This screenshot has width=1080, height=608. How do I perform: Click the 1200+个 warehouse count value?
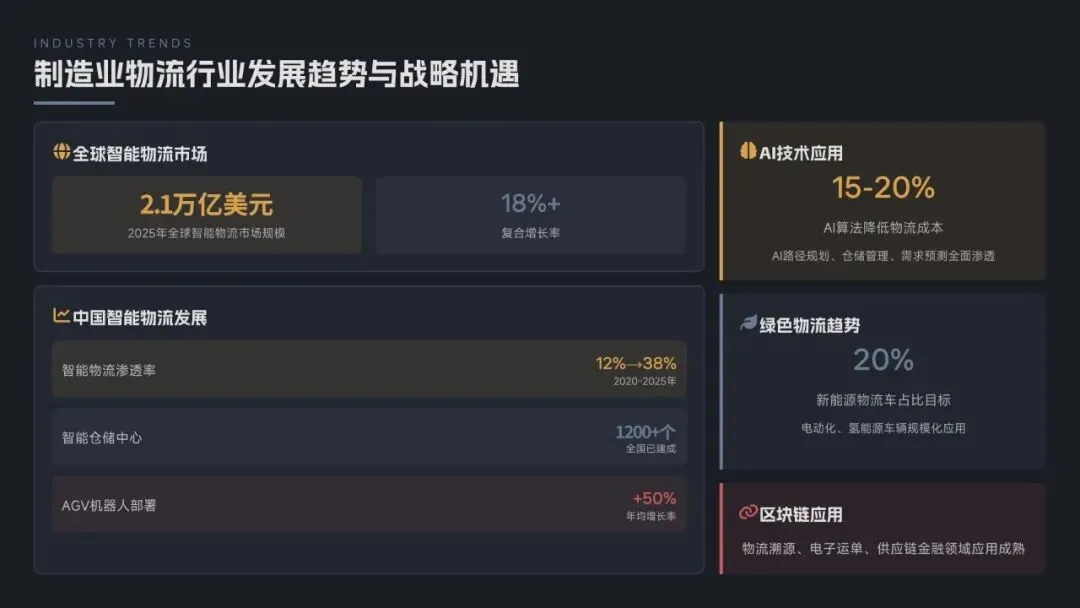(x=646, y=431)
